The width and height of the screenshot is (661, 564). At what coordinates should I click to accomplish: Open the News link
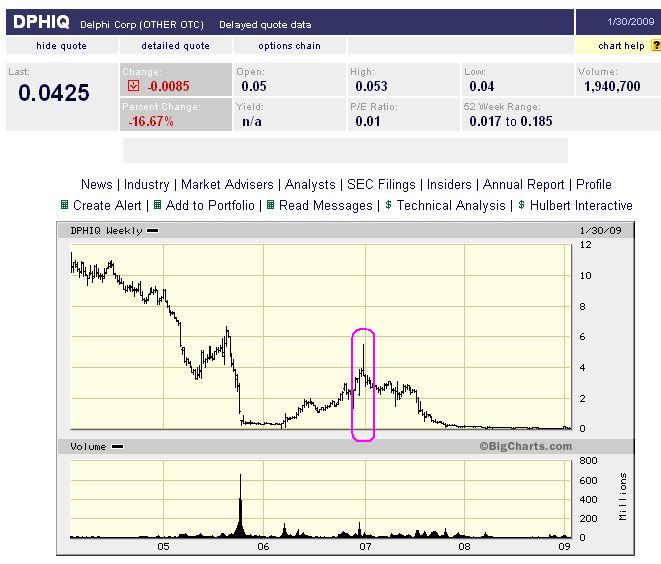point(97,184)
